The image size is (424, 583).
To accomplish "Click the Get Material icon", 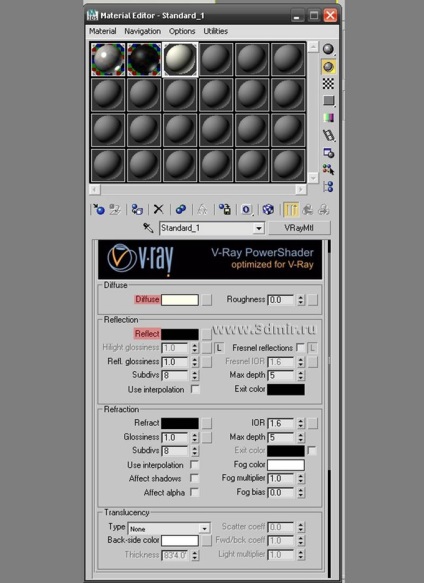I will (99, 209).
